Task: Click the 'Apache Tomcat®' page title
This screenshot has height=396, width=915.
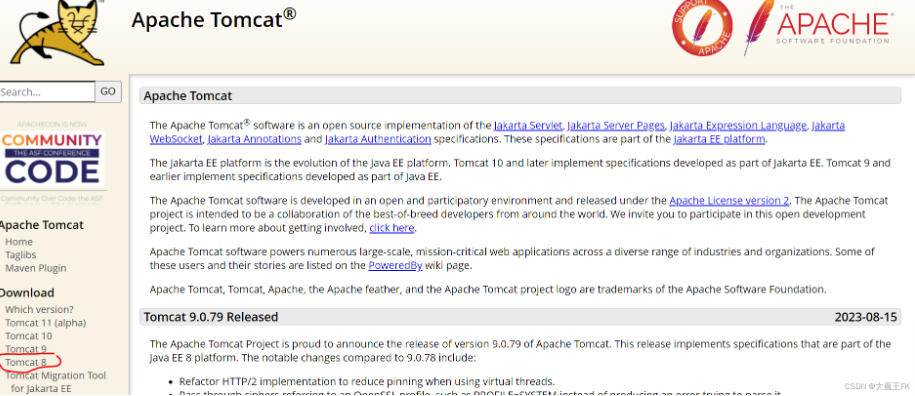Action: pyautogui.click(x=214, y=19)
